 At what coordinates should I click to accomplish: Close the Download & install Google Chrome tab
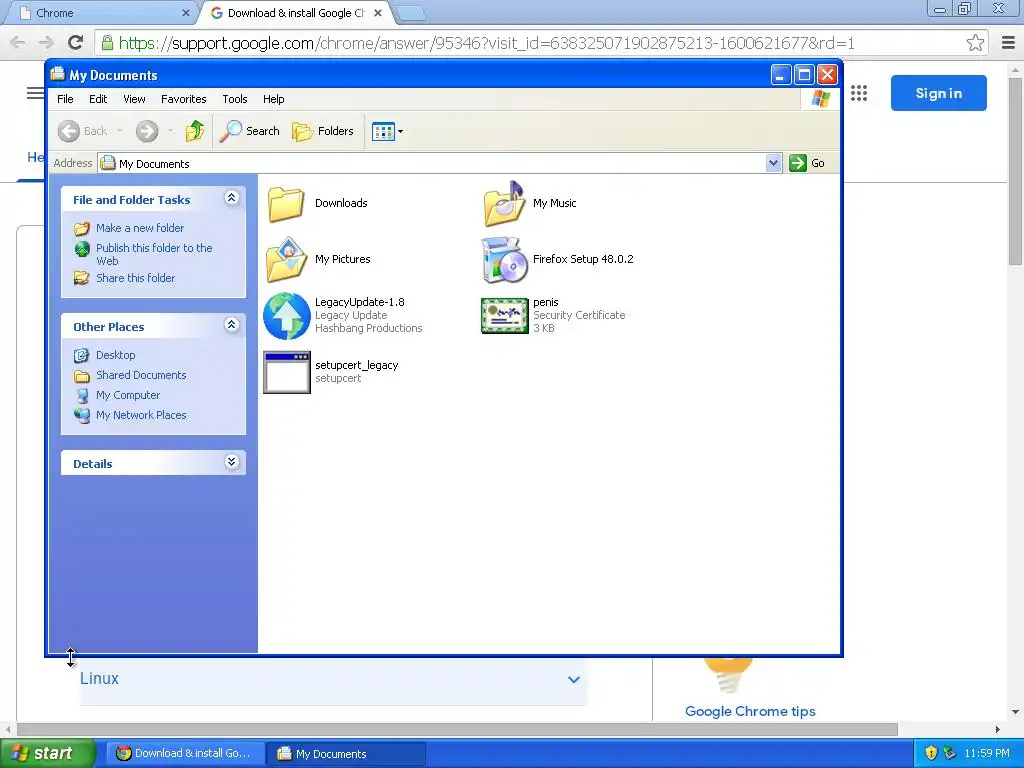point(377,13)
